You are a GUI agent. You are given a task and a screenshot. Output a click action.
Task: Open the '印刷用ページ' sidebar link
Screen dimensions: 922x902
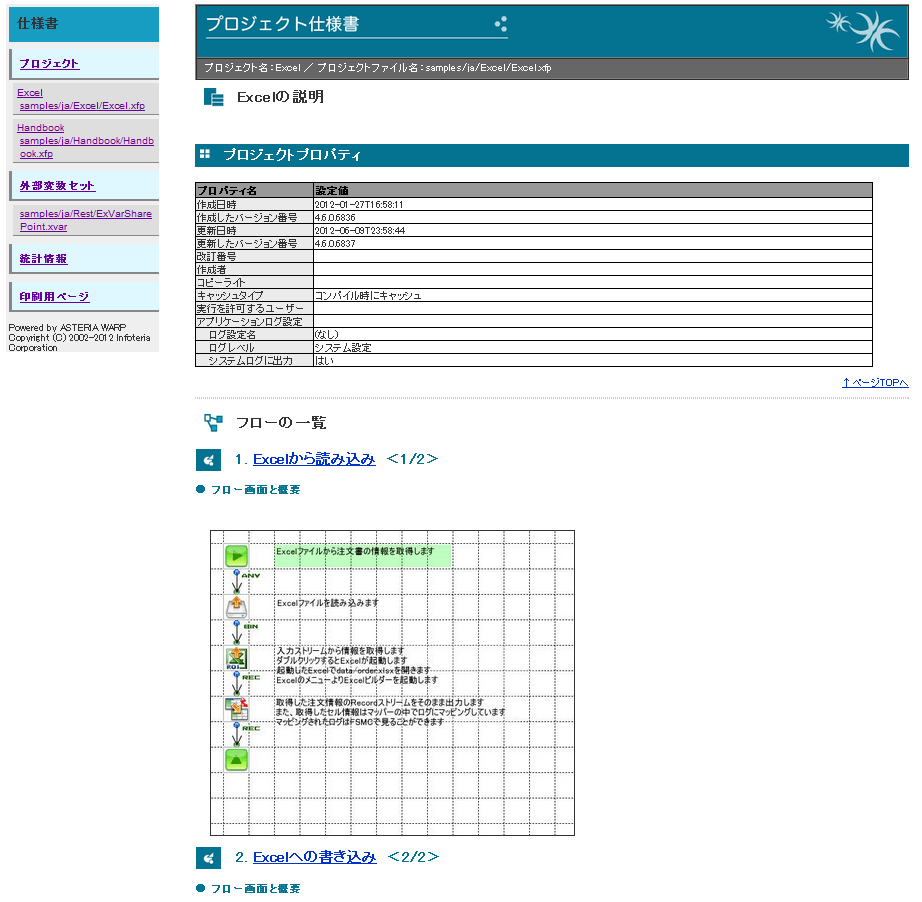[54, 297]
